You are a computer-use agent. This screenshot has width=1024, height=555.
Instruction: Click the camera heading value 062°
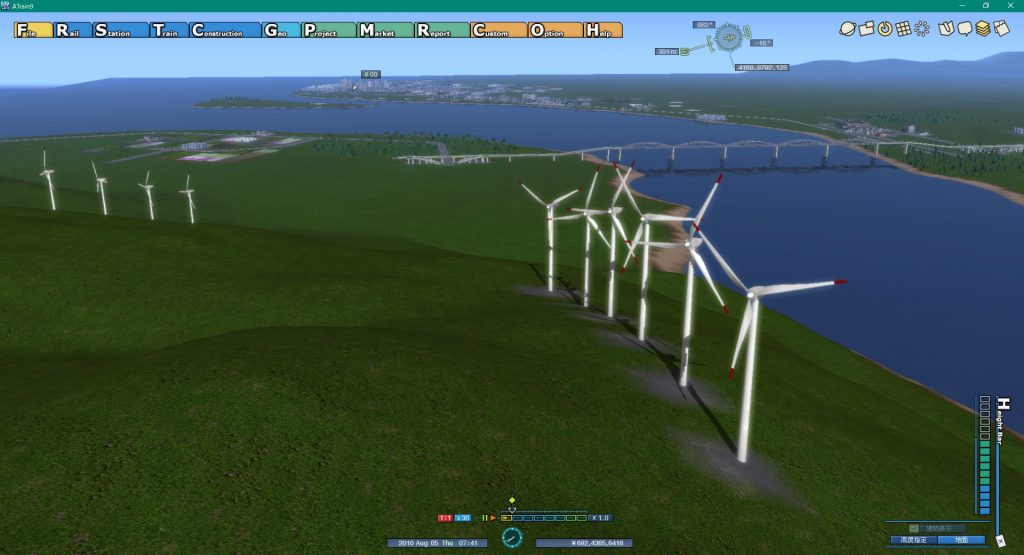pyautogui.click(x=703, y=25)
